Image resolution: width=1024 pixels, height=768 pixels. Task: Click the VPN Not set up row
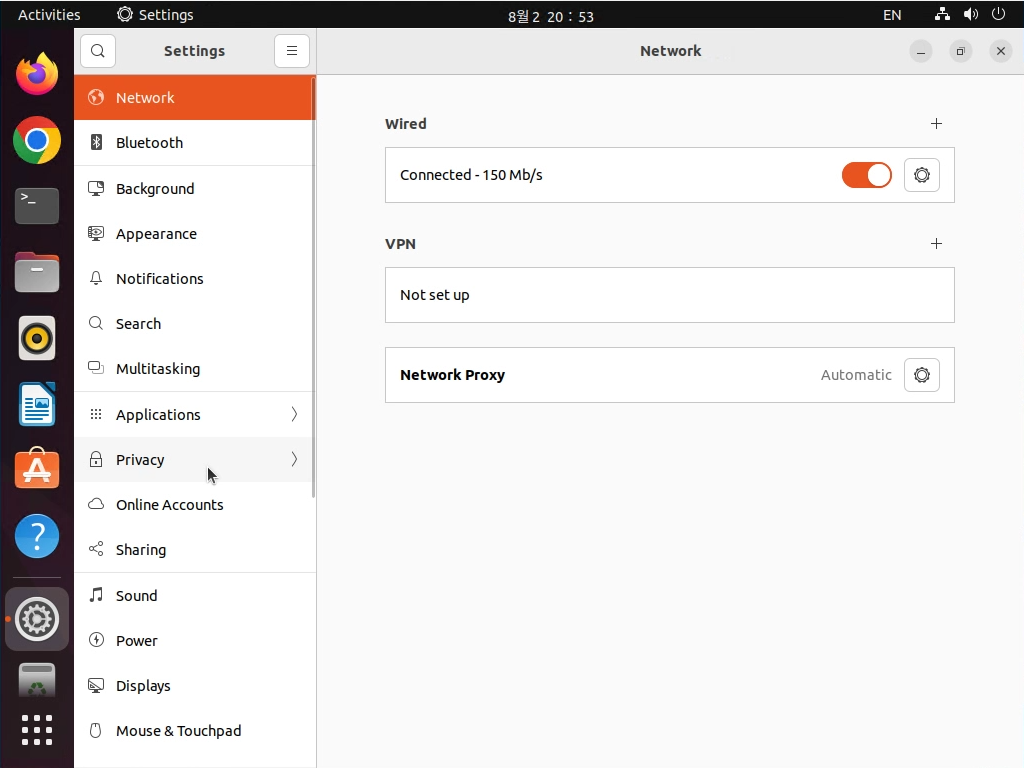pos(669,295)
